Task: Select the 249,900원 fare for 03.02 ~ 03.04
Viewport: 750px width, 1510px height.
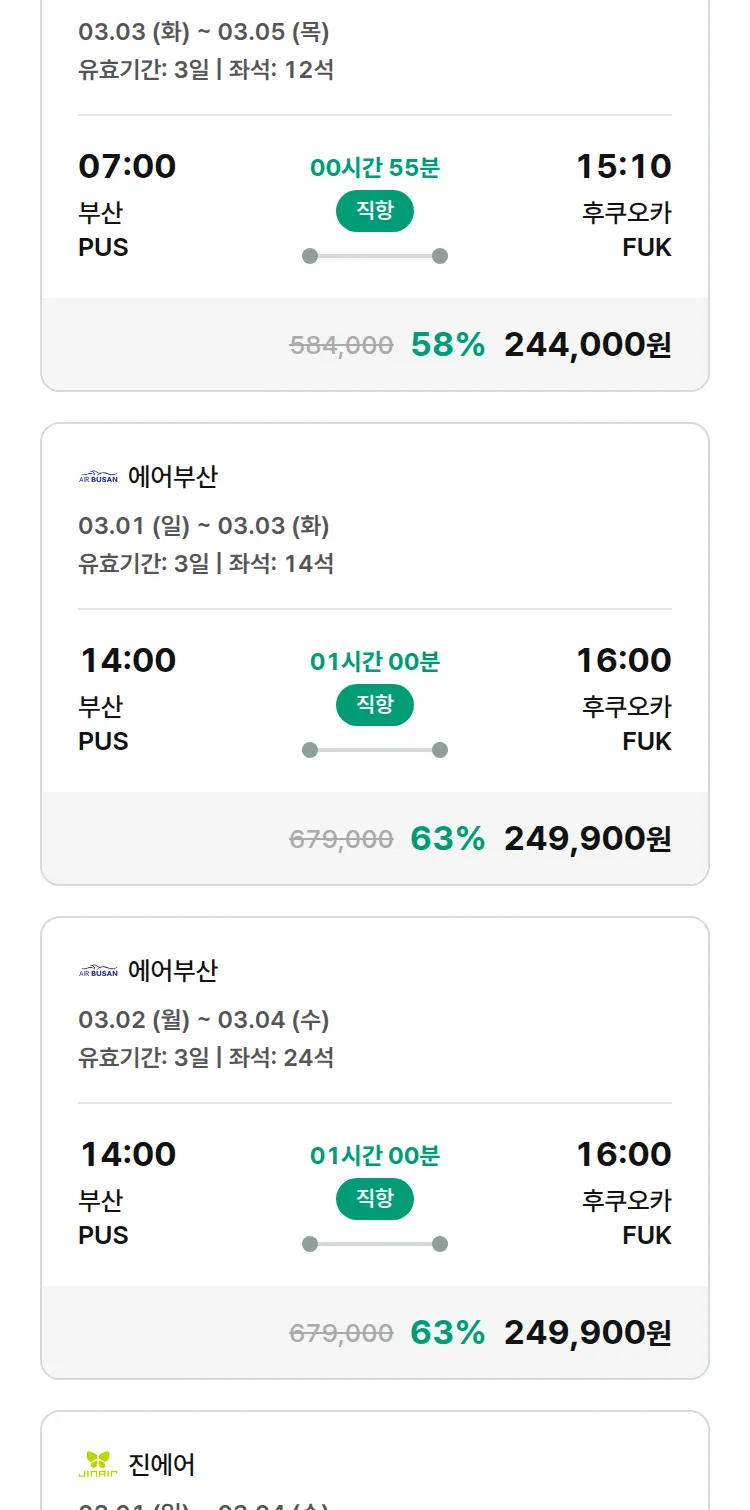Action: [x=587, y=1333]
